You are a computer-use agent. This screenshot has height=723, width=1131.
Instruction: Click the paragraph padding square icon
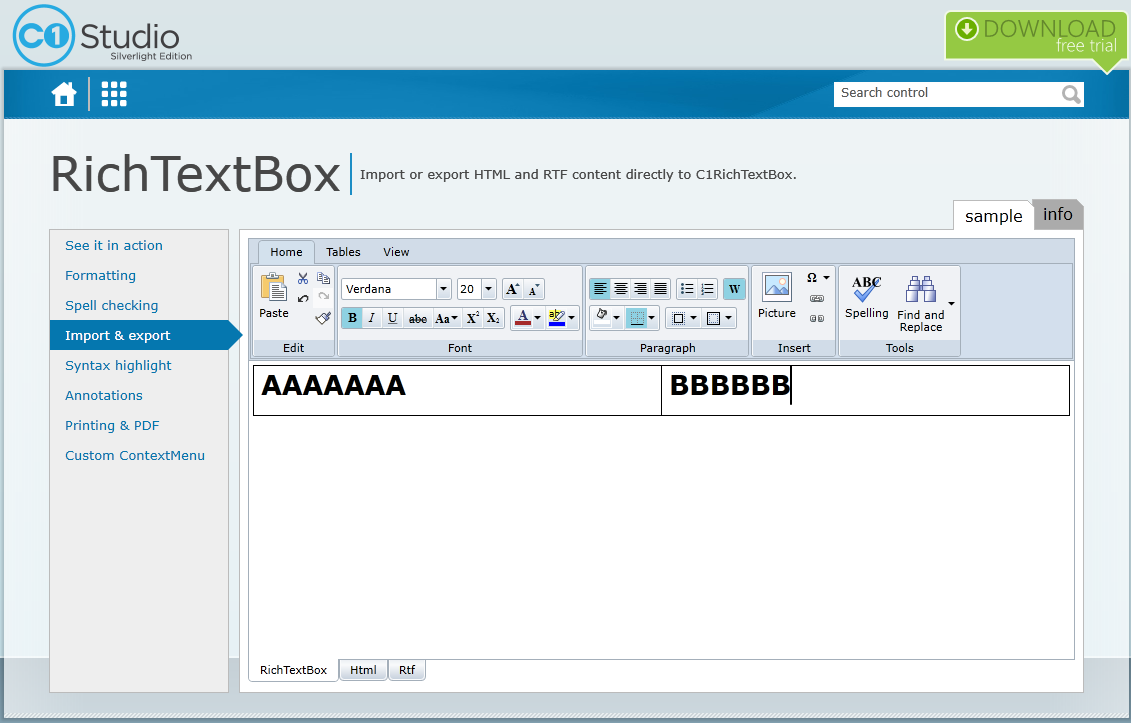[713, 318]
